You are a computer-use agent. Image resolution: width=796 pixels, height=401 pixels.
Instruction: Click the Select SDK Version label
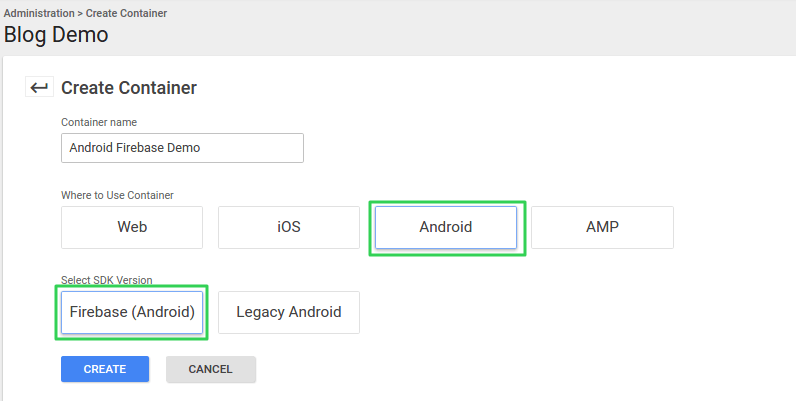(107, 280)
